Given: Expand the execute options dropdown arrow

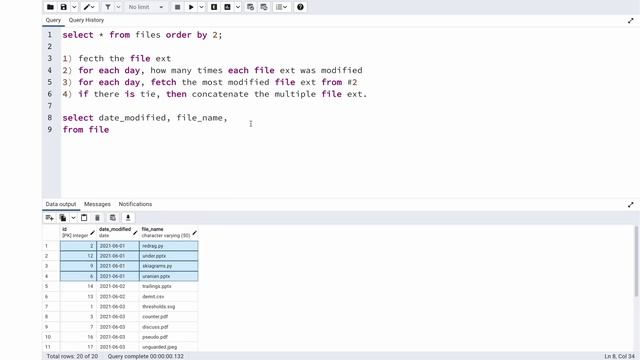Looking at the screenshot, I should tap(201, 7).
